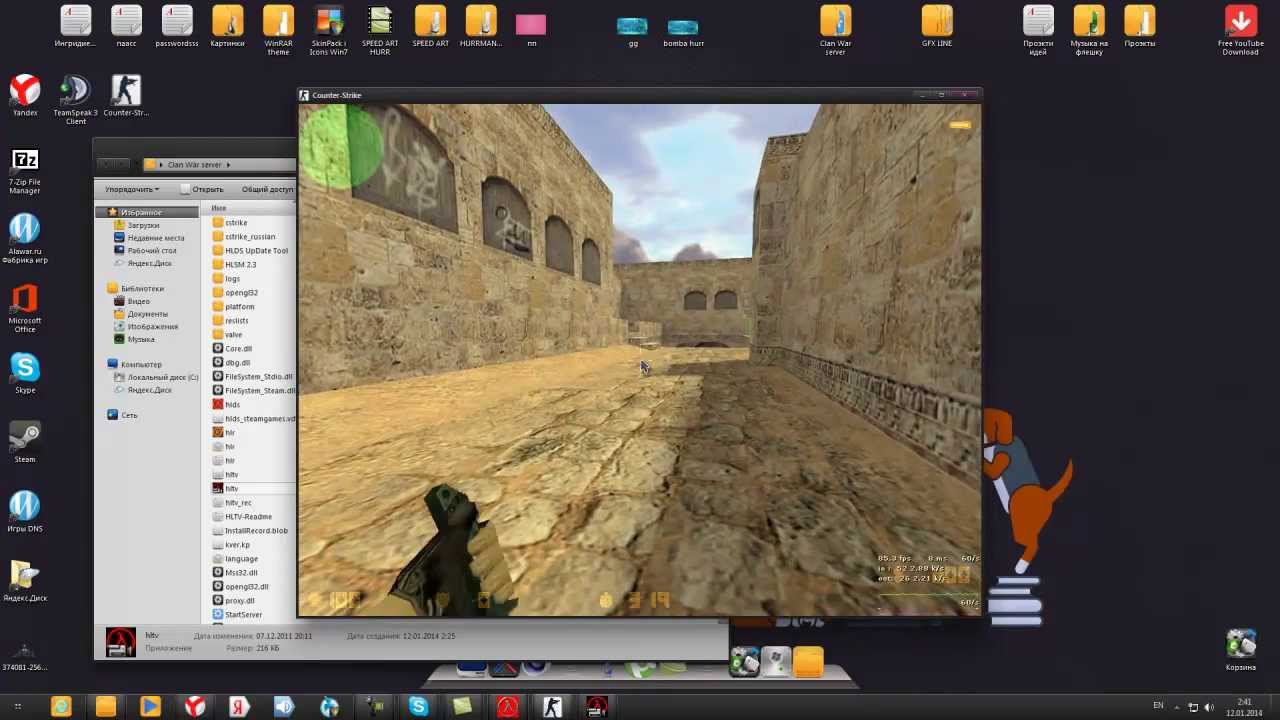Open the Alawar.ru desktop shortcut
1280x720 pixels.
(x=25, y=240)
